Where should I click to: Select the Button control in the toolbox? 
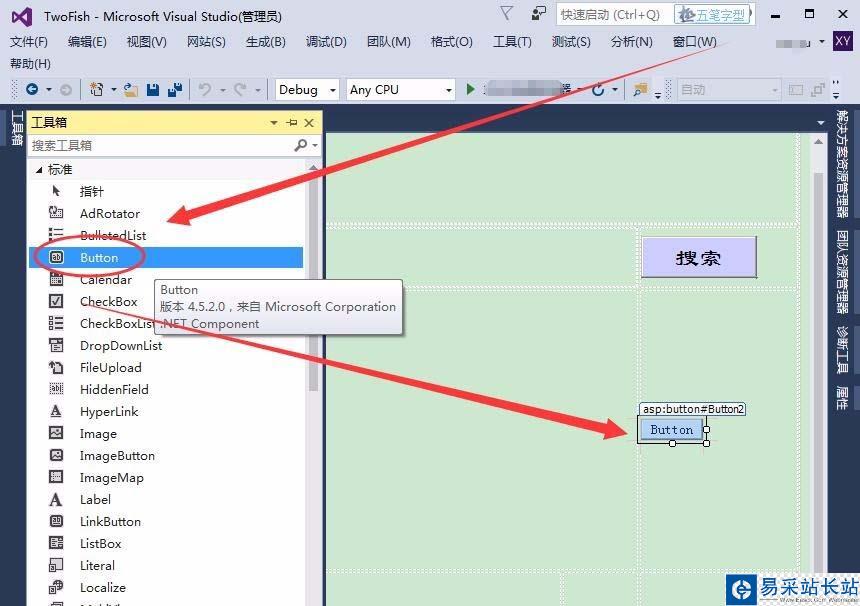pyautogui.click(x=166, y=257)
